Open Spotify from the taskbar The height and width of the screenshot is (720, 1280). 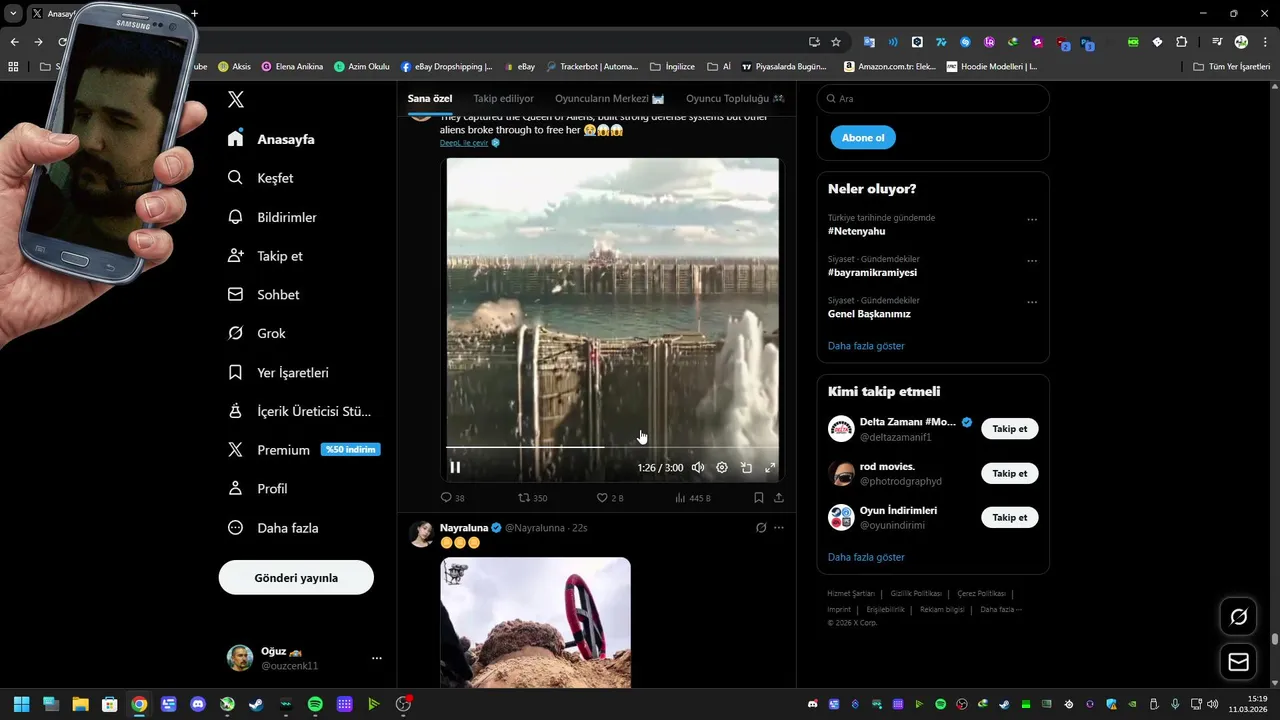315,704
